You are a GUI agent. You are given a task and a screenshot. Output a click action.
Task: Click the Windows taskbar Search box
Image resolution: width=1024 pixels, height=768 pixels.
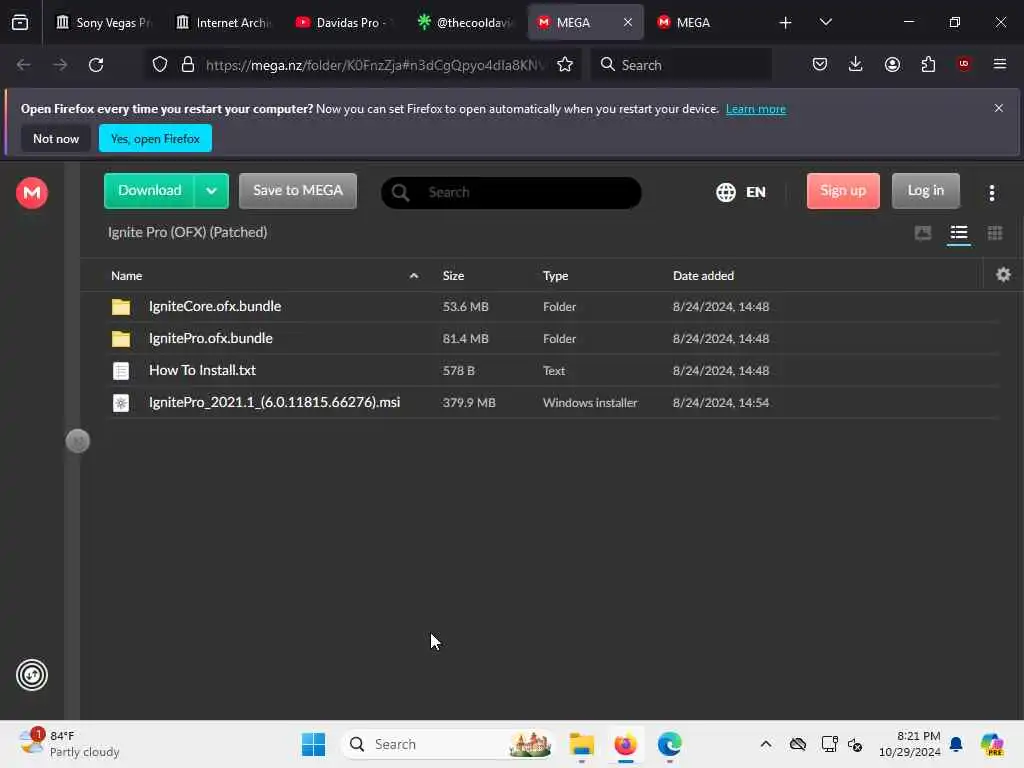click(447, 744)
